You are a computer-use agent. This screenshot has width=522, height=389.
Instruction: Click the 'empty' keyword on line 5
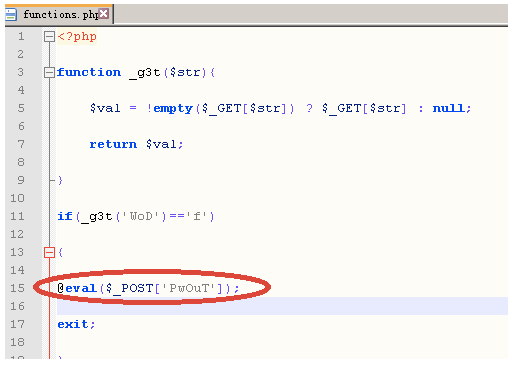click(173, 109)
